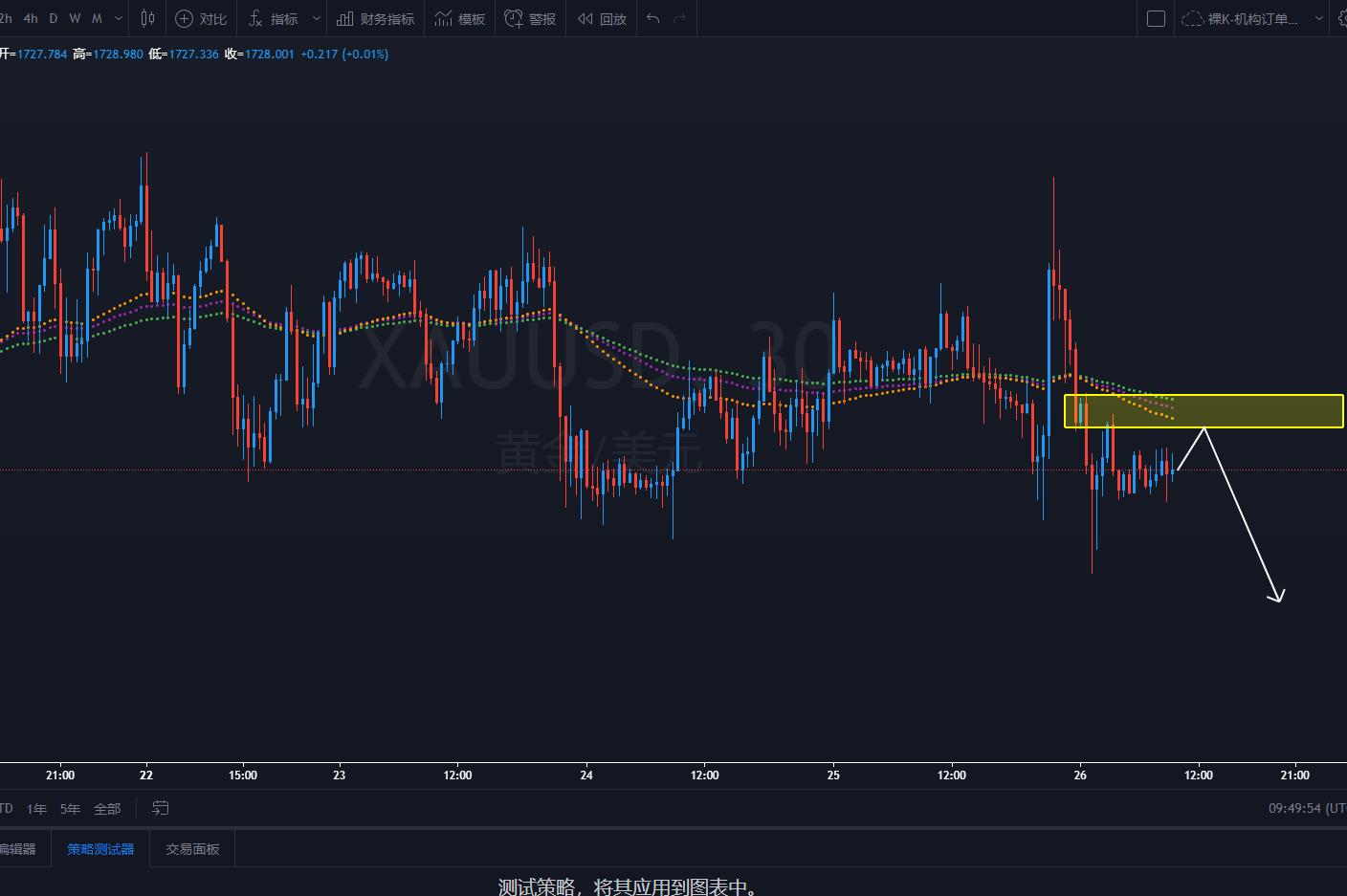Click the 15:00 label on time axis
Screen dimensions: 1347x896
pos(243,776)
